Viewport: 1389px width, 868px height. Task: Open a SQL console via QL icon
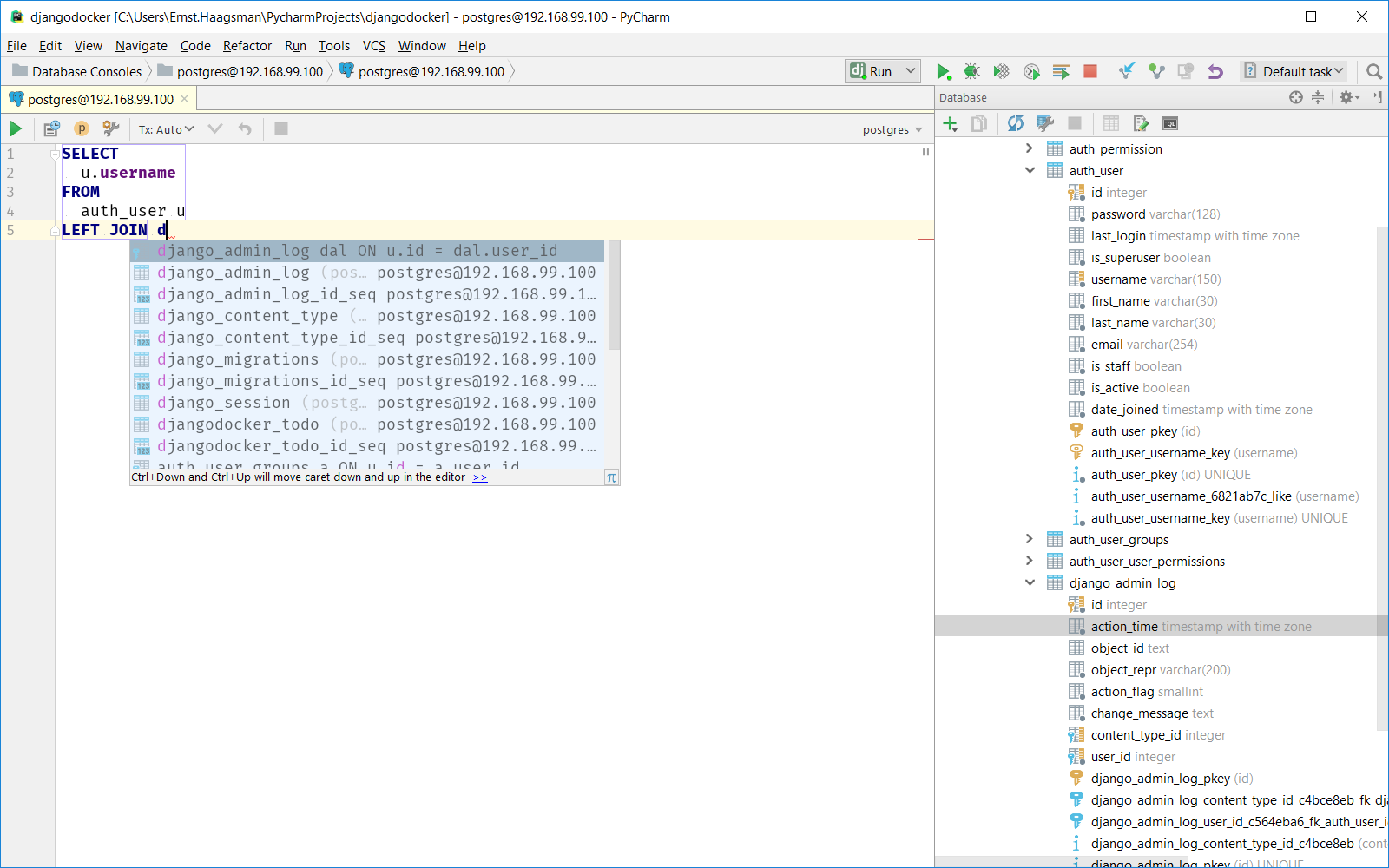click(1170, 123)
